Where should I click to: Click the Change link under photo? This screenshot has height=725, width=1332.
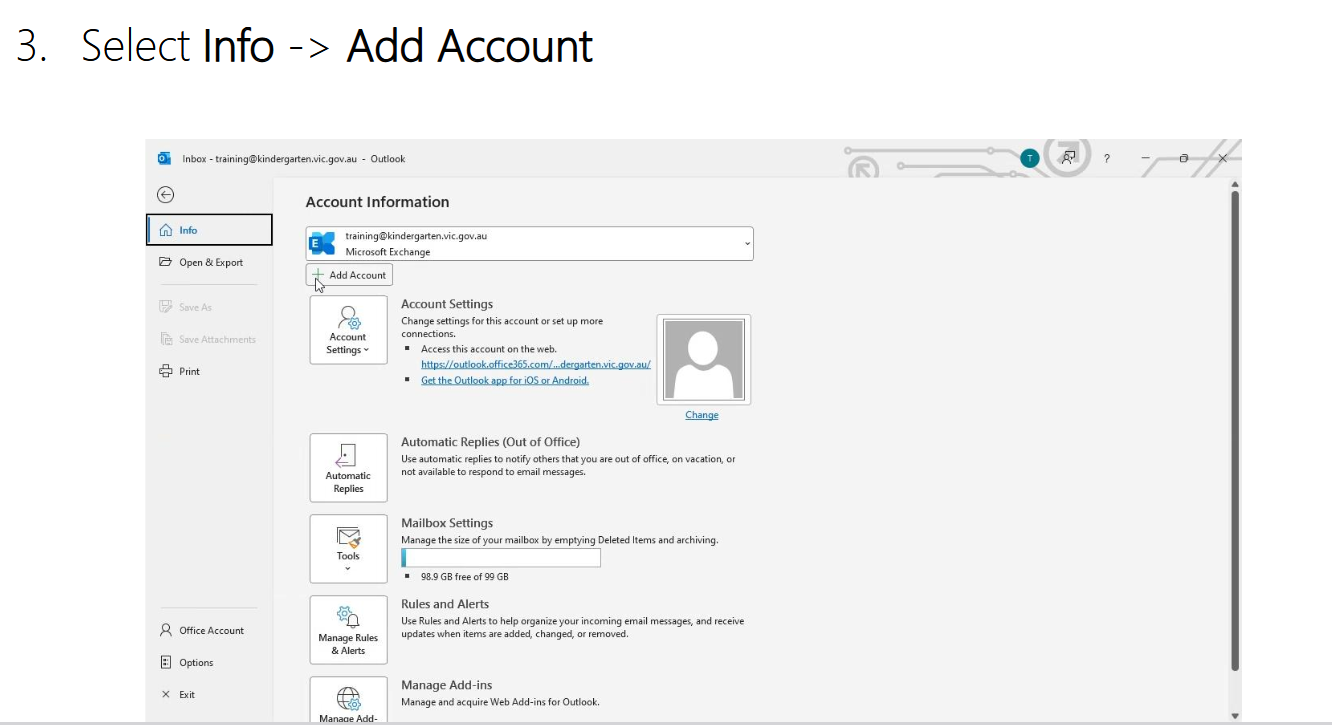coord(702,415)
